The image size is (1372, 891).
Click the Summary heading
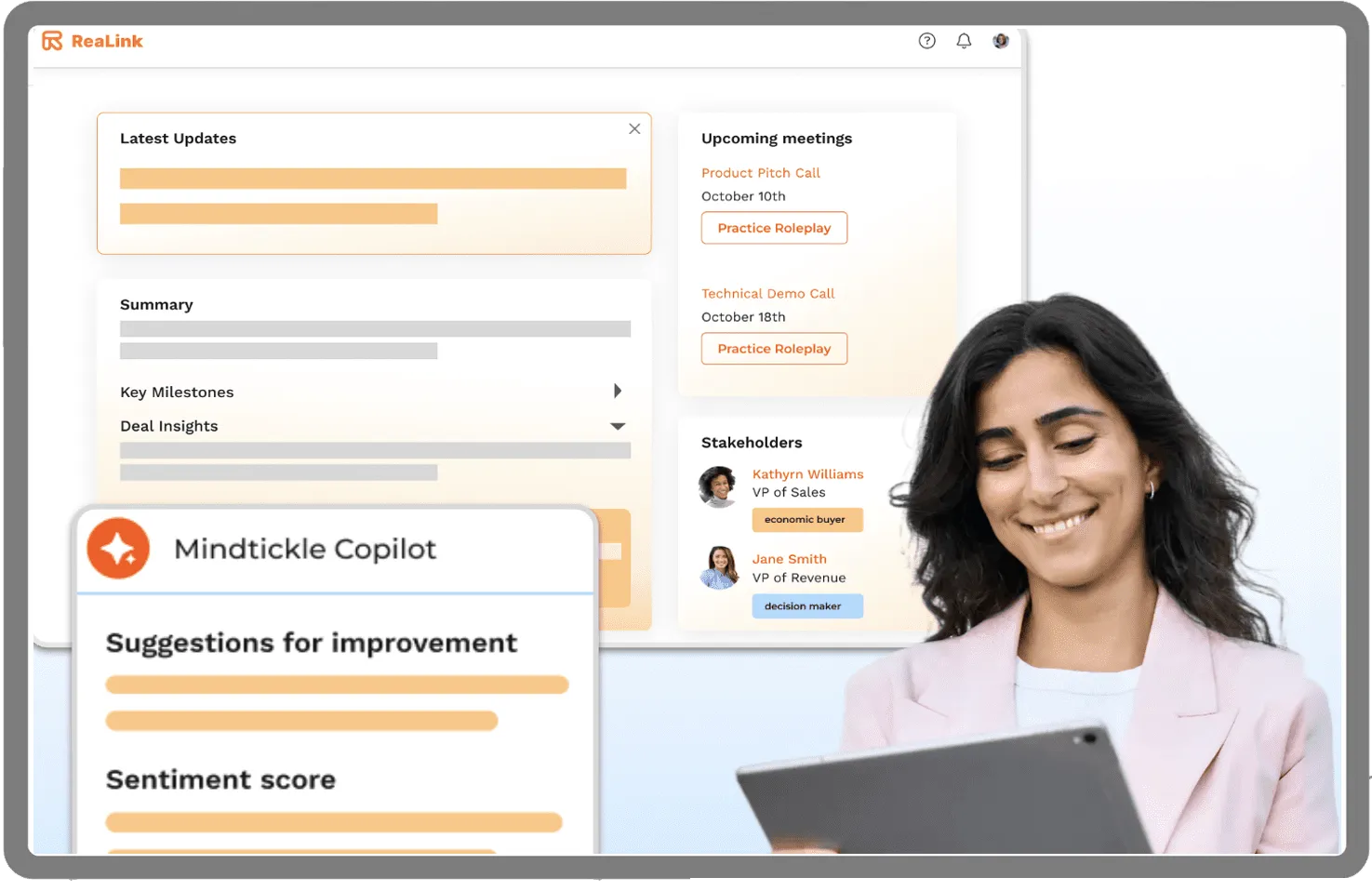point(156,305)
